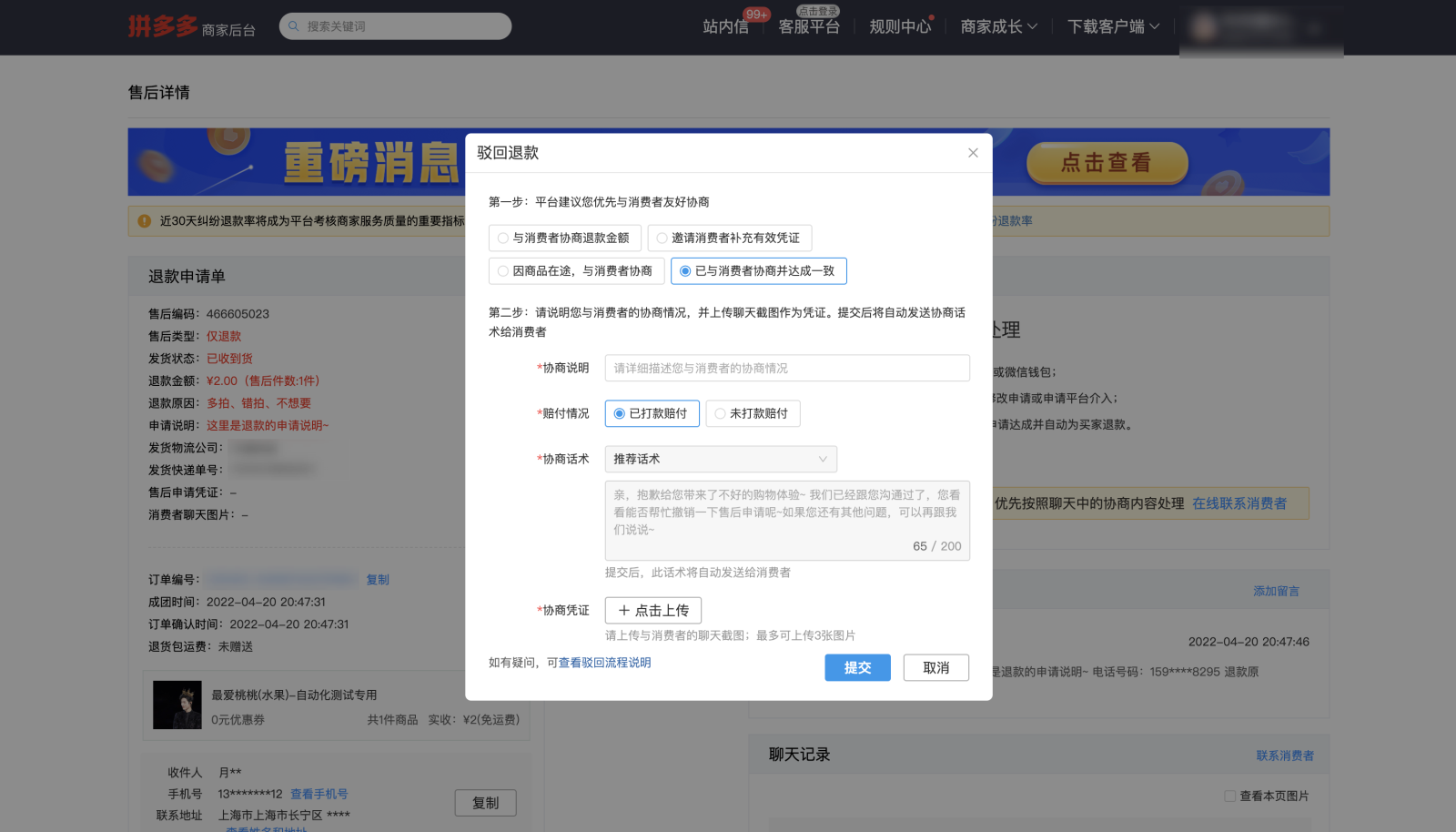Click 在线联系消费者 link

[1239, 503]
